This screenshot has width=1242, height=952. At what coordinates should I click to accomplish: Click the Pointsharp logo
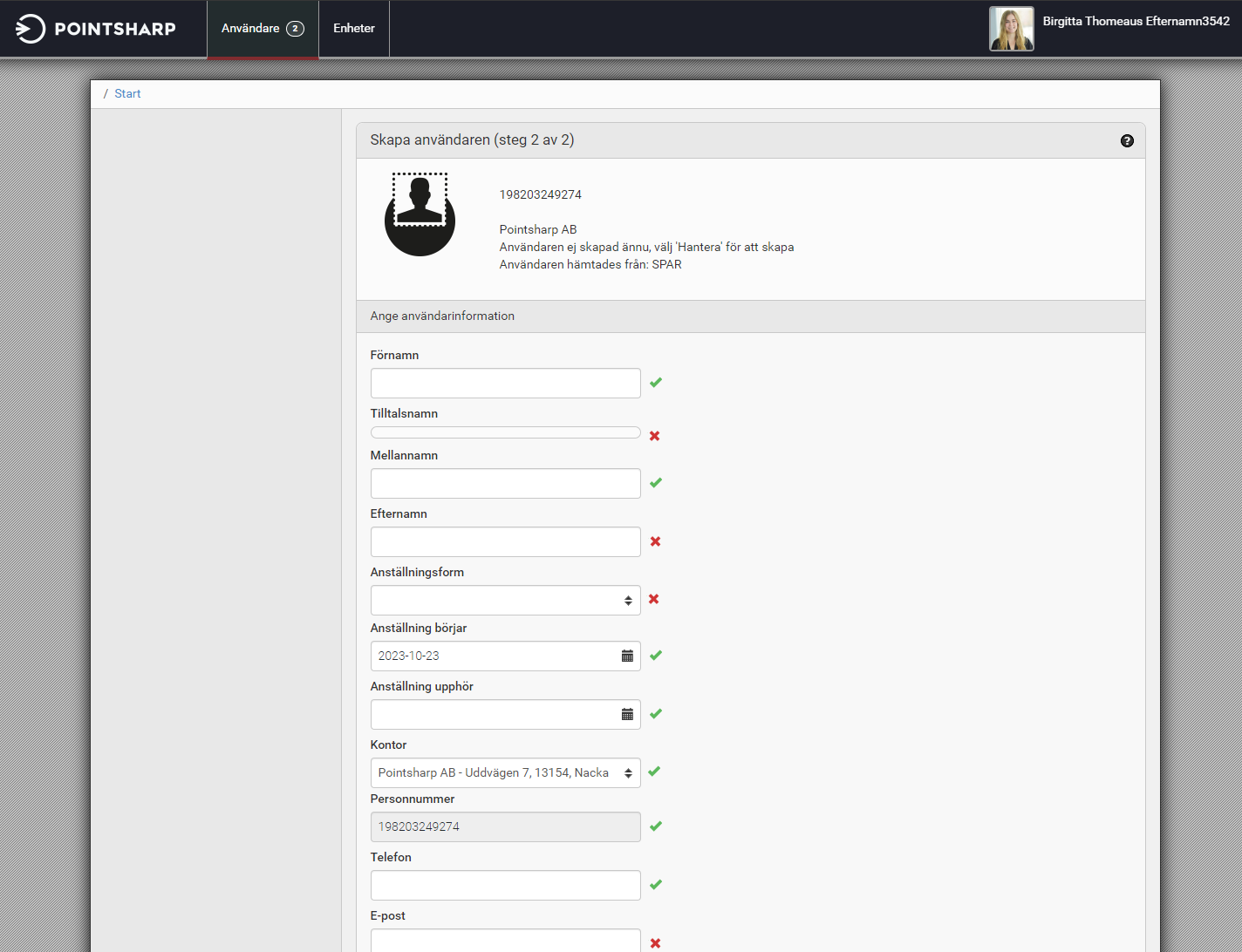(96, 29)
